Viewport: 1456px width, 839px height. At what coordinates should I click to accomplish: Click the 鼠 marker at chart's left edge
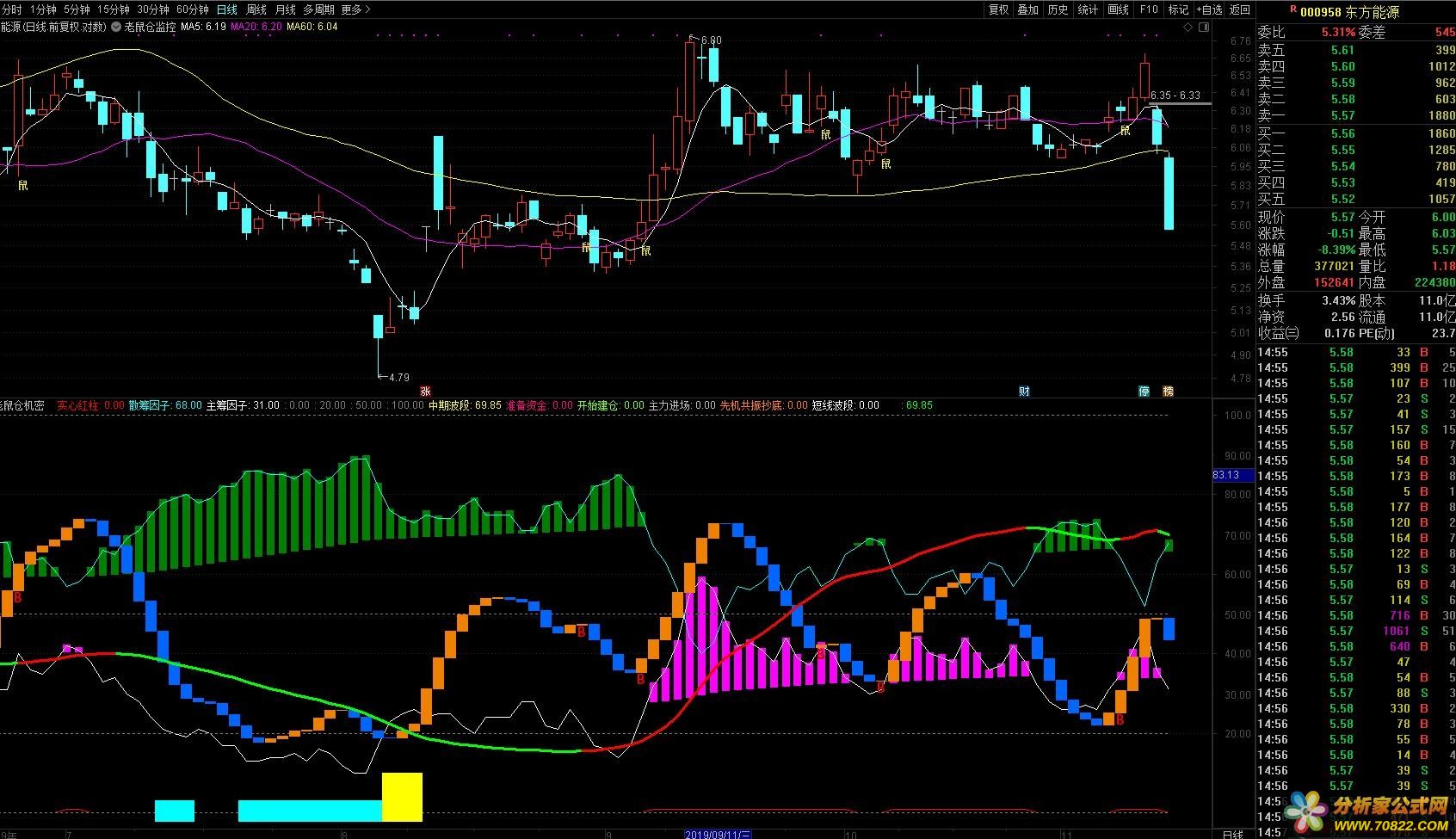pos(22,184)
